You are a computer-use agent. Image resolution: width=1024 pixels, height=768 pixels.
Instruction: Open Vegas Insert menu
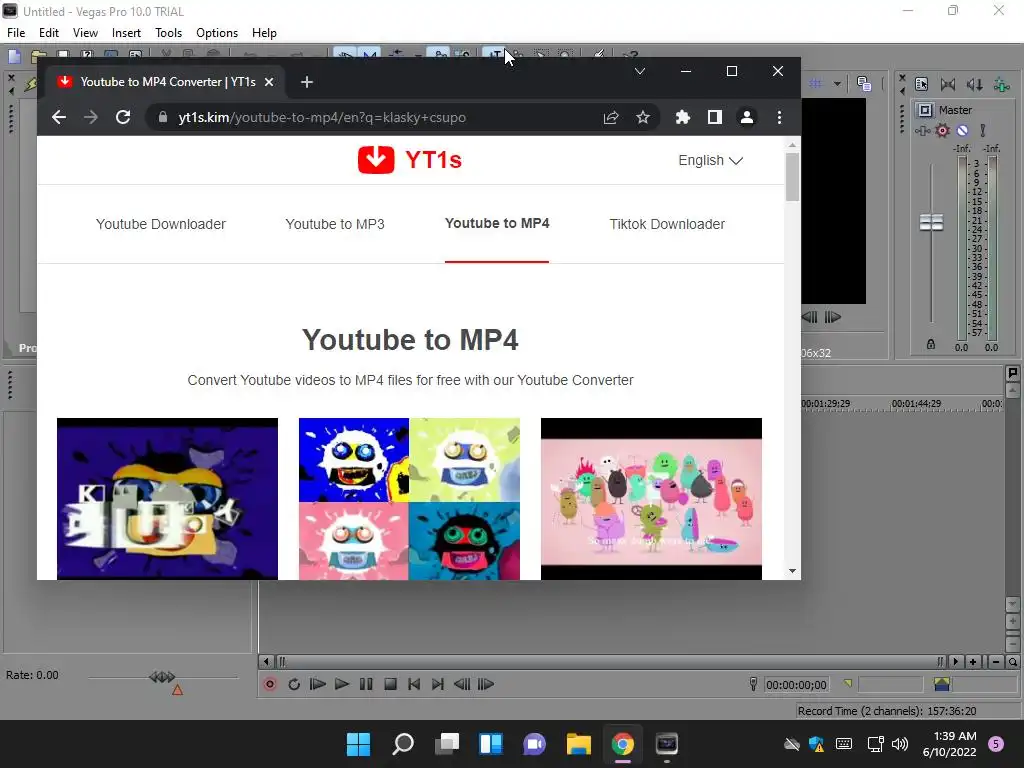(126, 33)
